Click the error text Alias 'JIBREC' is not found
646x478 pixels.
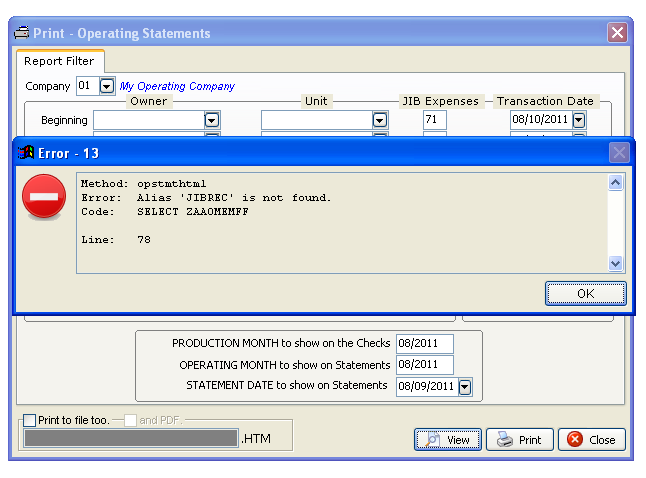[x=234, y=198]
